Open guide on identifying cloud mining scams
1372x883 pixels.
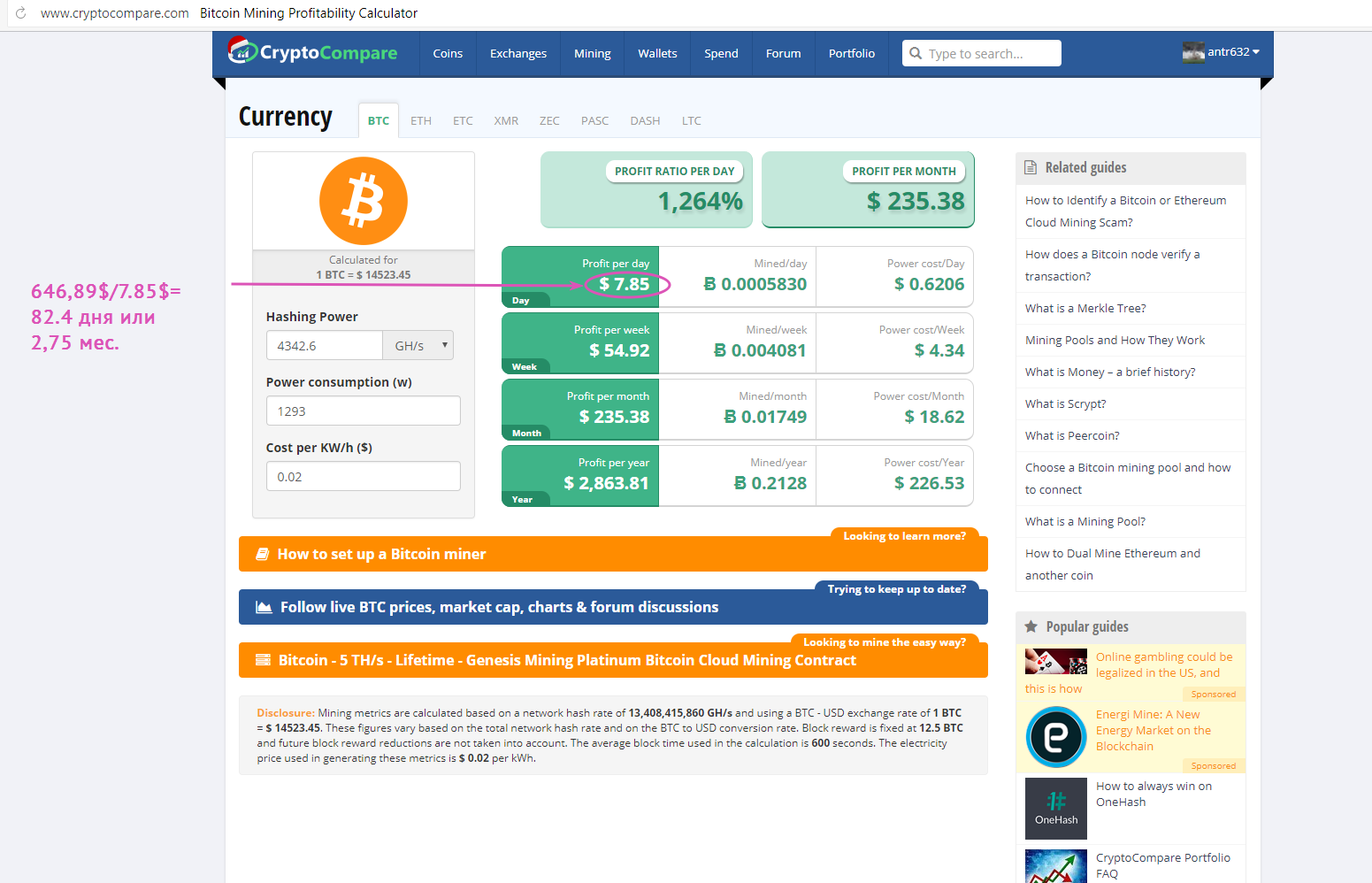pos(1125,211)
